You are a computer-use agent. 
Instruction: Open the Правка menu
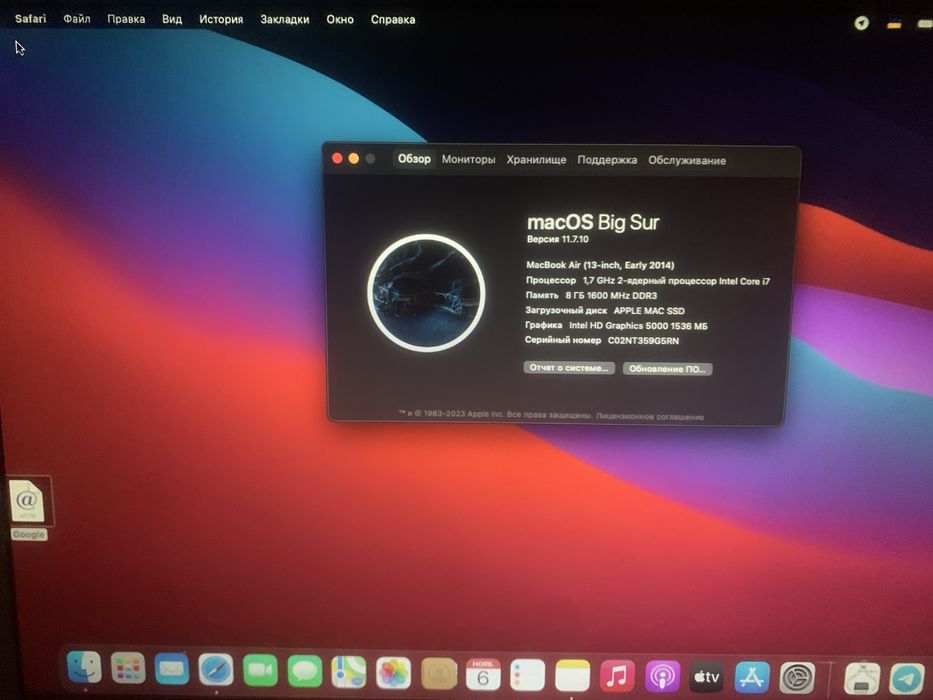coord(126,19)
